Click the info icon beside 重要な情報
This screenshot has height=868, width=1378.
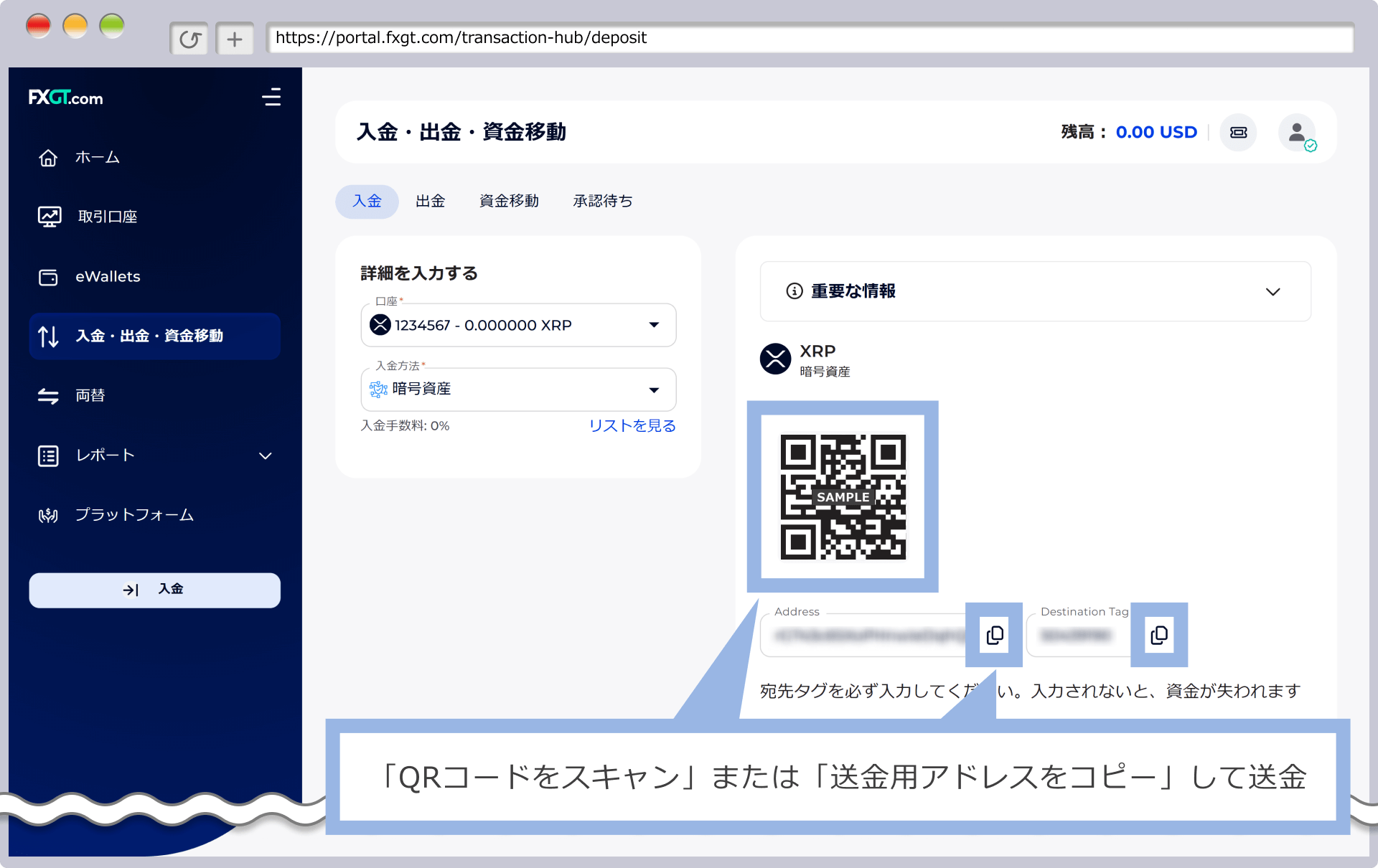(794, 291)
